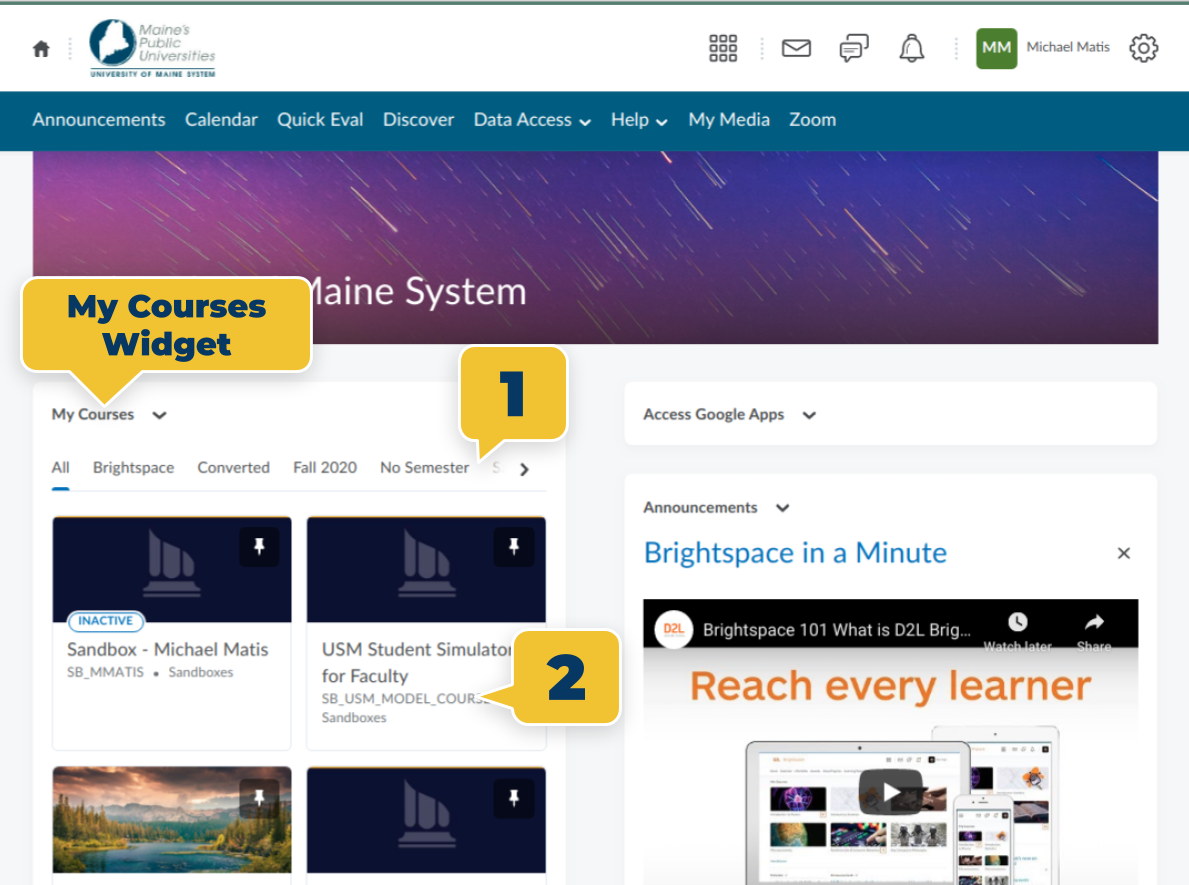This screenshot has height=885, width=1189.
Task: Click the D2L channel logo on video
Action: click(x=673, y=629)
